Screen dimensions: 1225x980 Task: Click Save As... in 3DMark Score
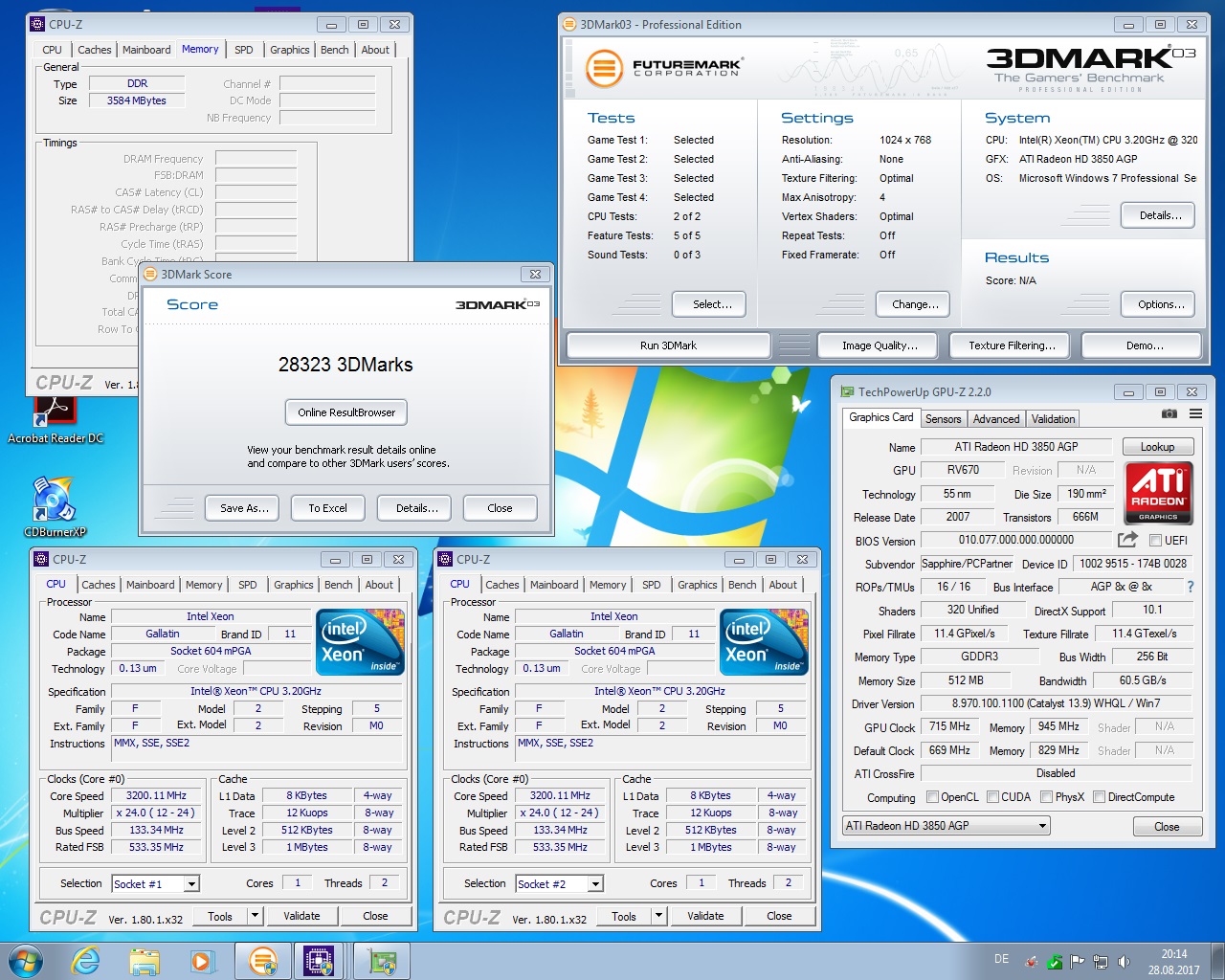(242, 508)
